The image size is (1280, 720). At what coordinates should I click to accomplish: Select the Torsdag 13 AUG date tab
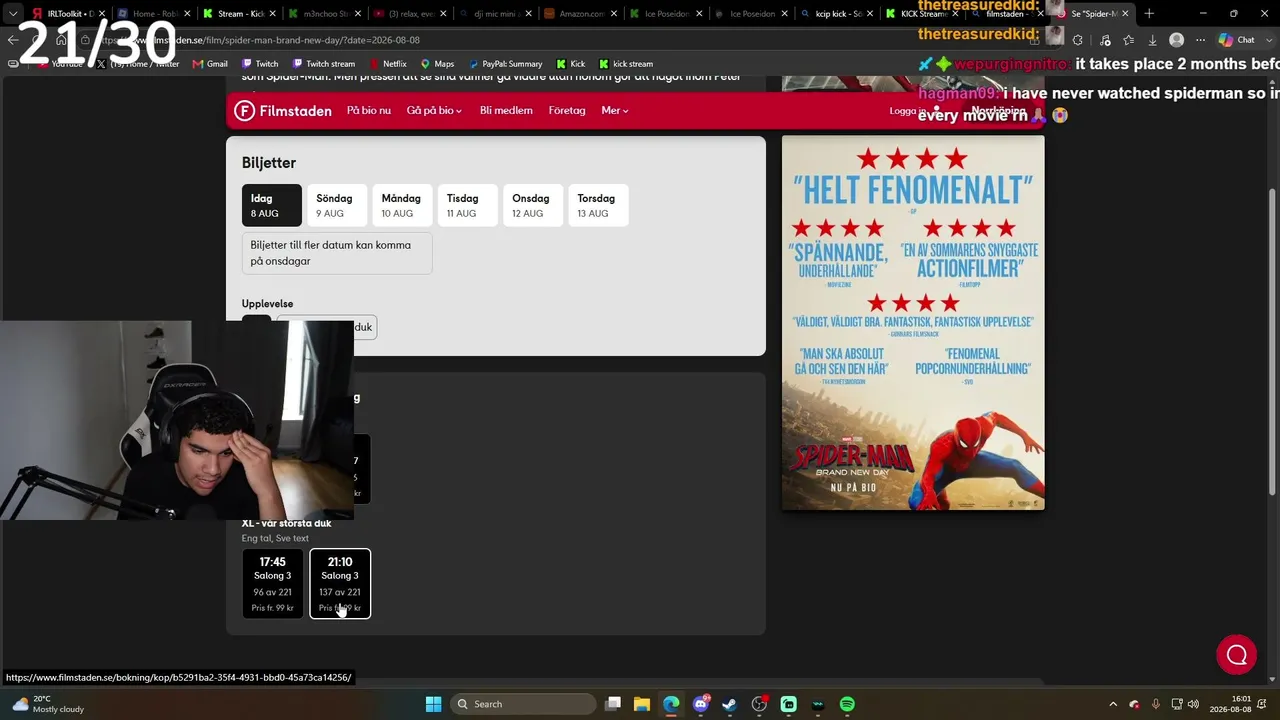coord(599,205)
